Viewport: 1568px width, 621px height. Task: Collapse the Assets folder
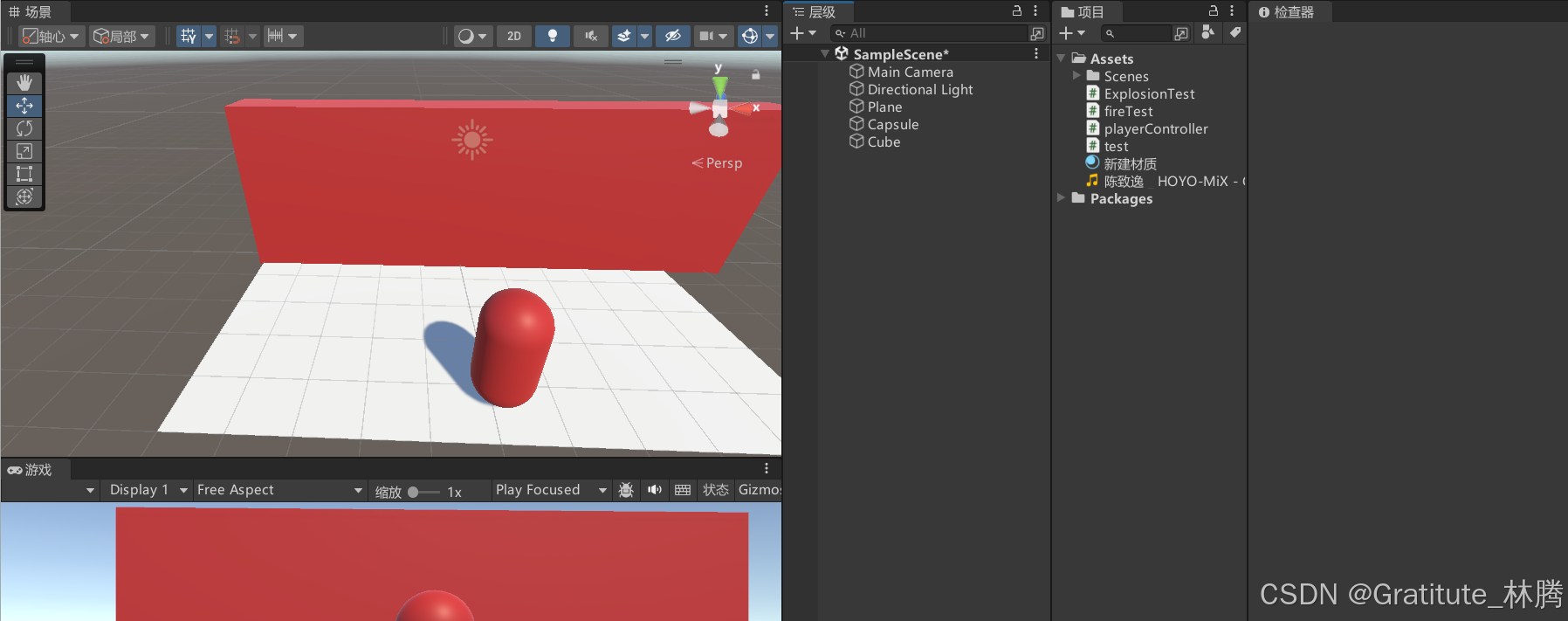[x=1061, y=59]
